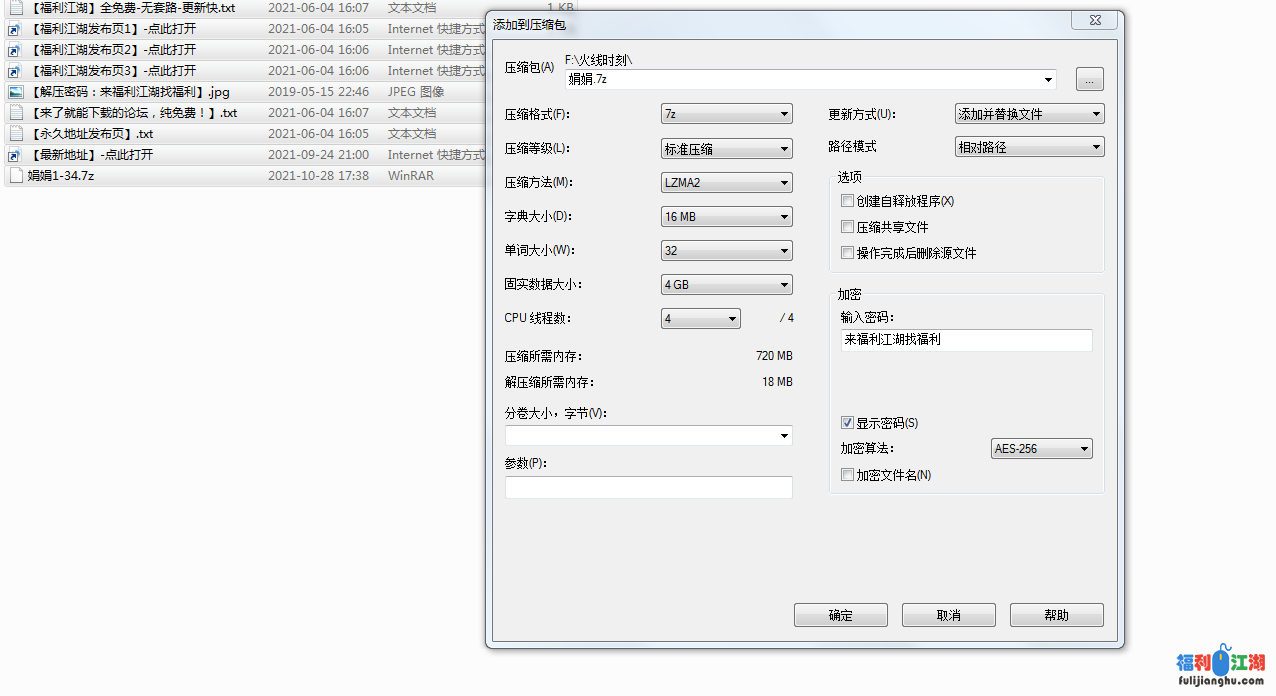Expand the 压缩等级 dropdown
The width and height of the screenshot is (1276, 696).
tap(726, 149)
